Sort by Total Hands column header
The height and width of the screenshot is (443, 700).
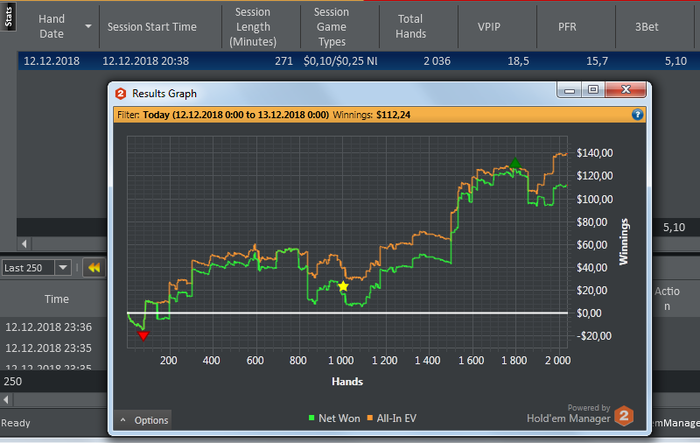(411, 27)
